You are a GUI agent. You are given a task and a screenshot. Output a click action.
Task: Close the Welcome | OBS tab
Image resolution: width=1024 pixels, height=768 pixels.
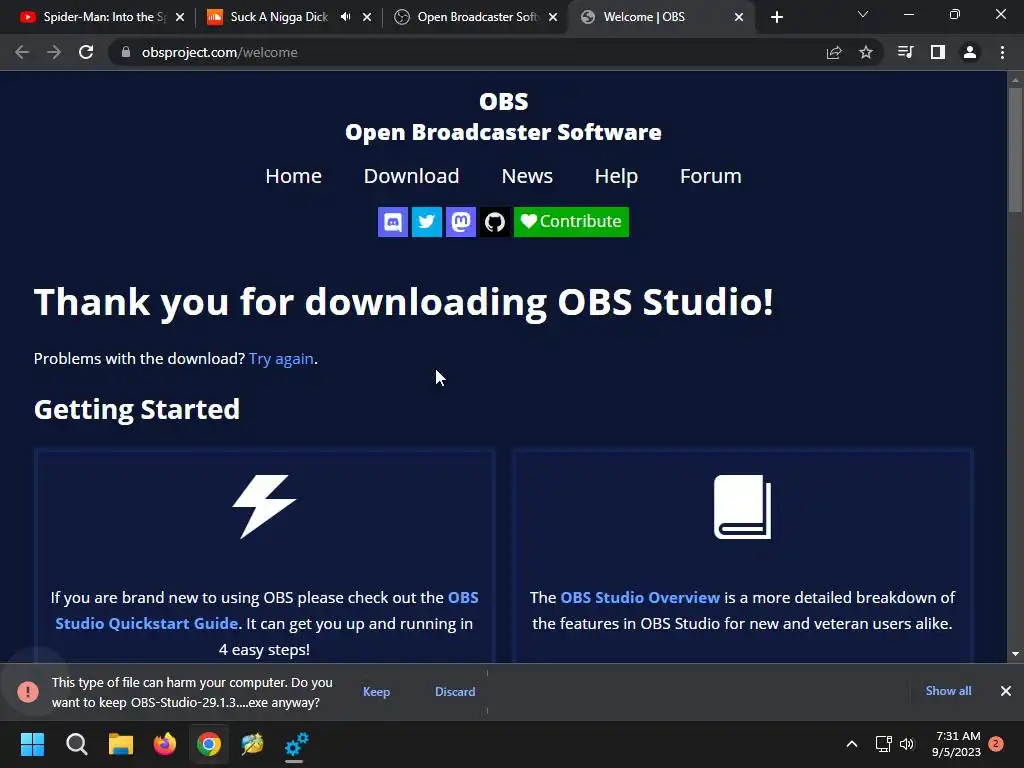tap(739, 17)
